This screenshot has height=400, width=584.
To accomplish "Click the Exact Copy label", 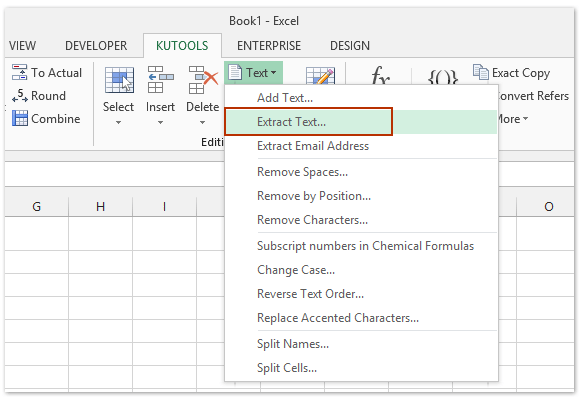I will point(521,73).
